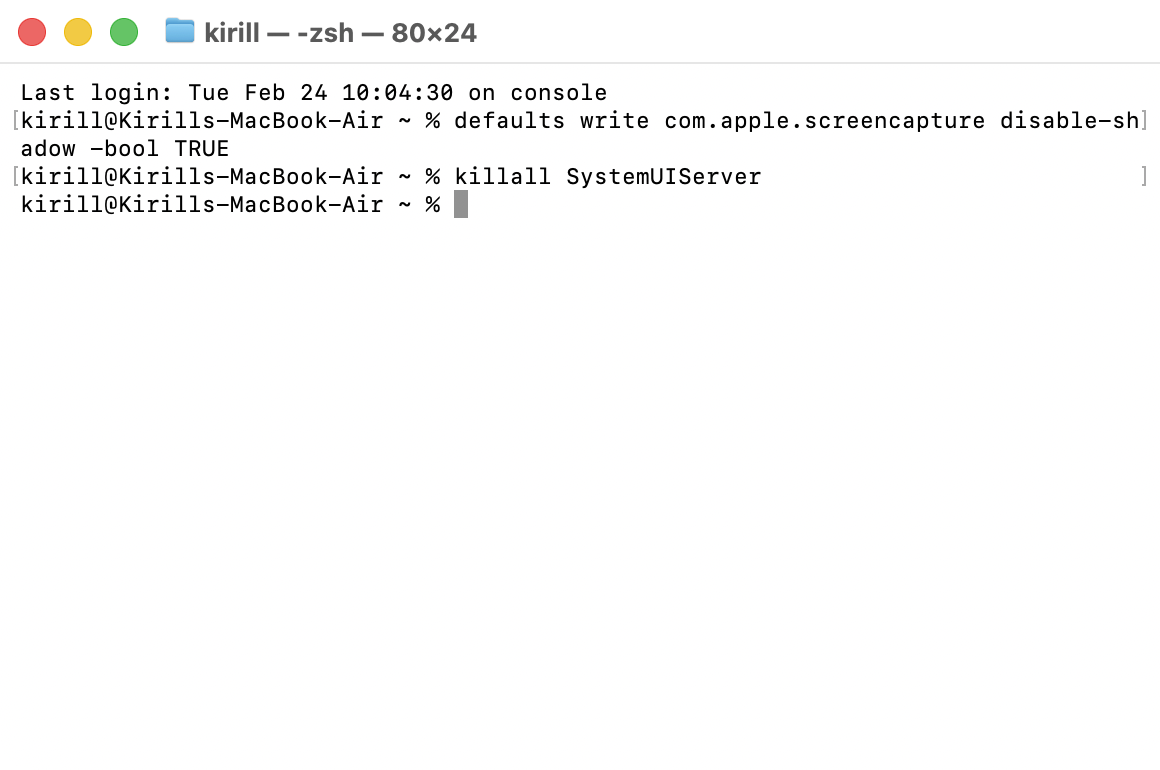Click the empty terminal area below the prompt
Image resolution: width=1160 pixels, height=770 pixels.
click(580, 450)
